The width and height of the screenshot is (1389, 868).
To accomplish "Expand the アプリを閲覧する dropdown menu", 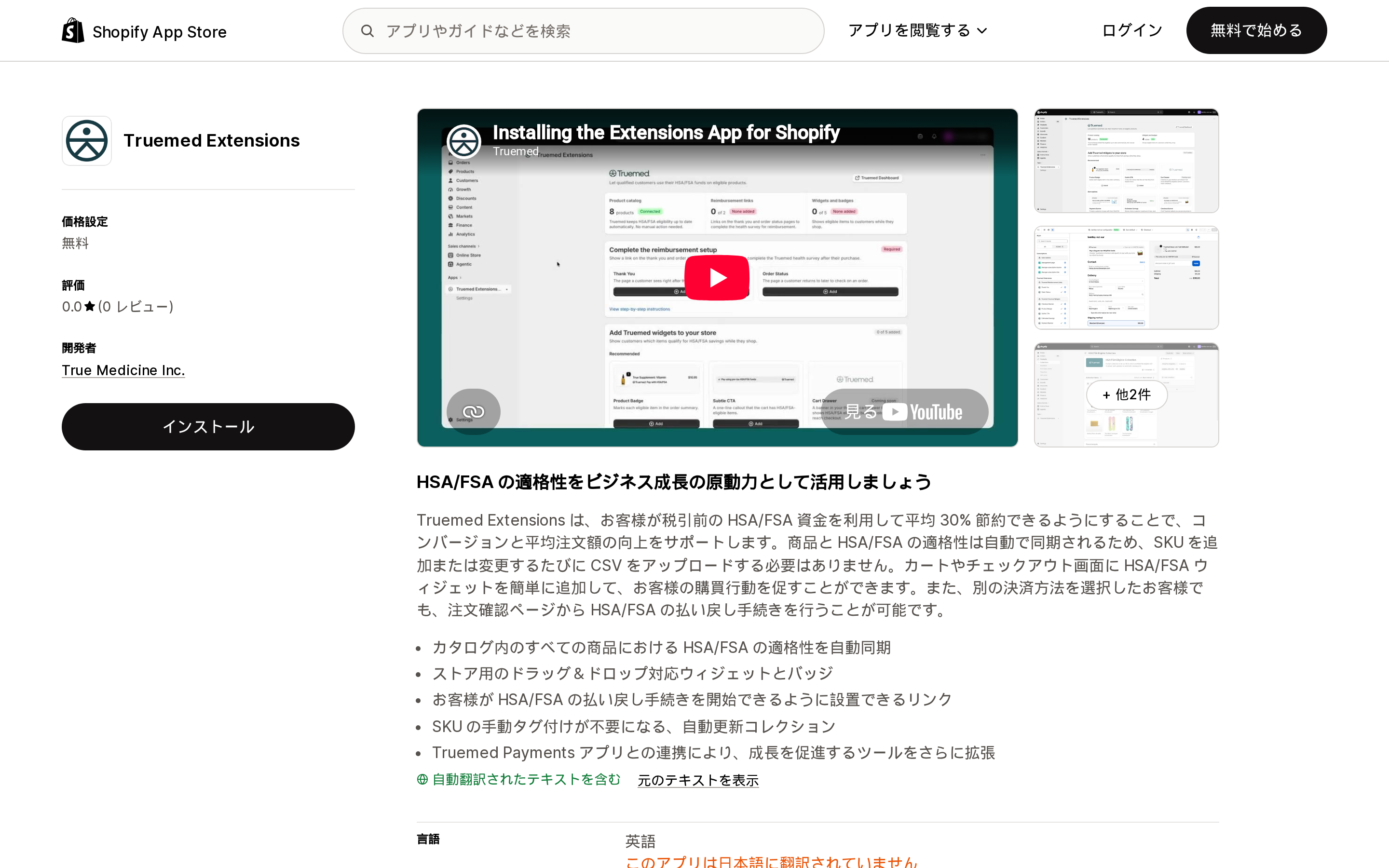I will [917, 30].
